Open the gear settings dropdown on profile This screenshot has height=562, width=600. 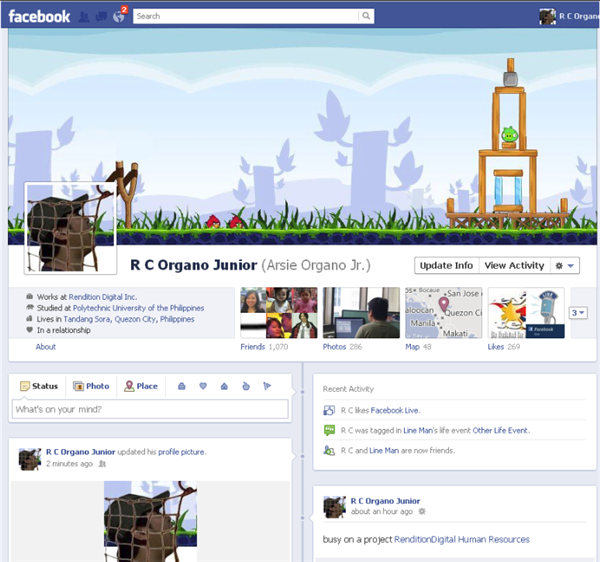[565, 266]
